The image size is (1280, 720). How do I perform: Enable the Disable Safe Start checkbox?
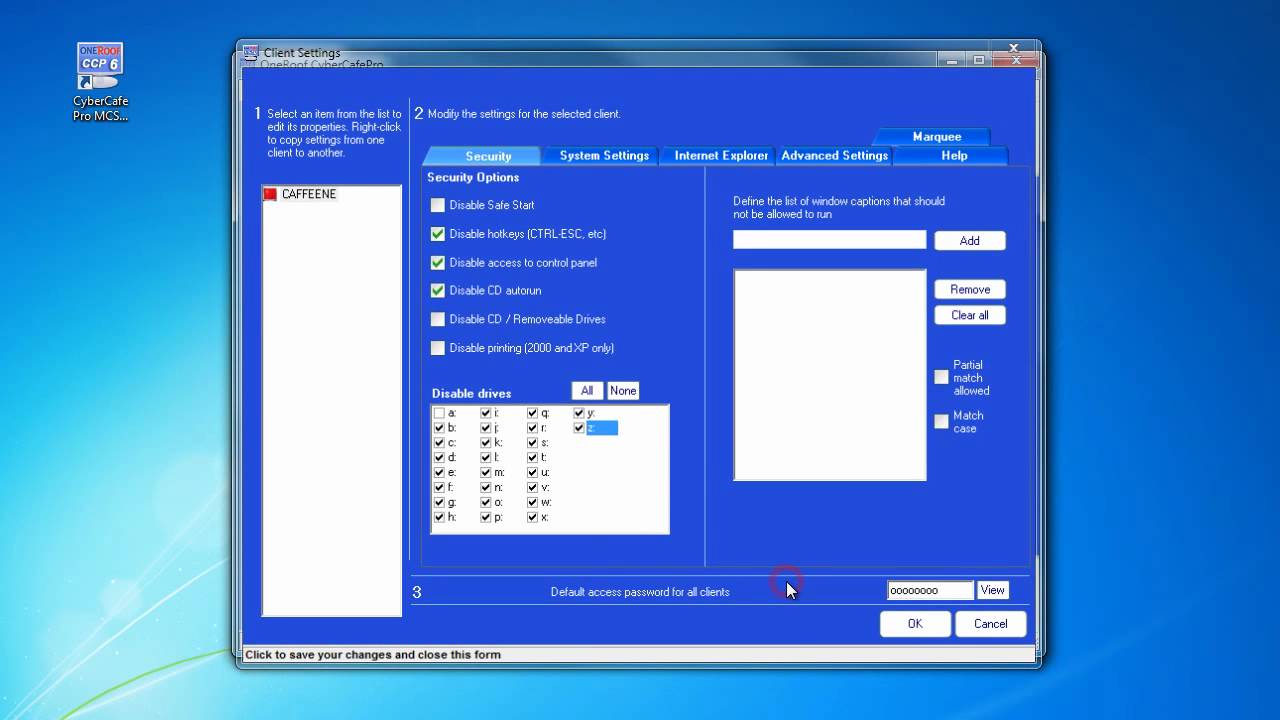click(x=438, y=205)
